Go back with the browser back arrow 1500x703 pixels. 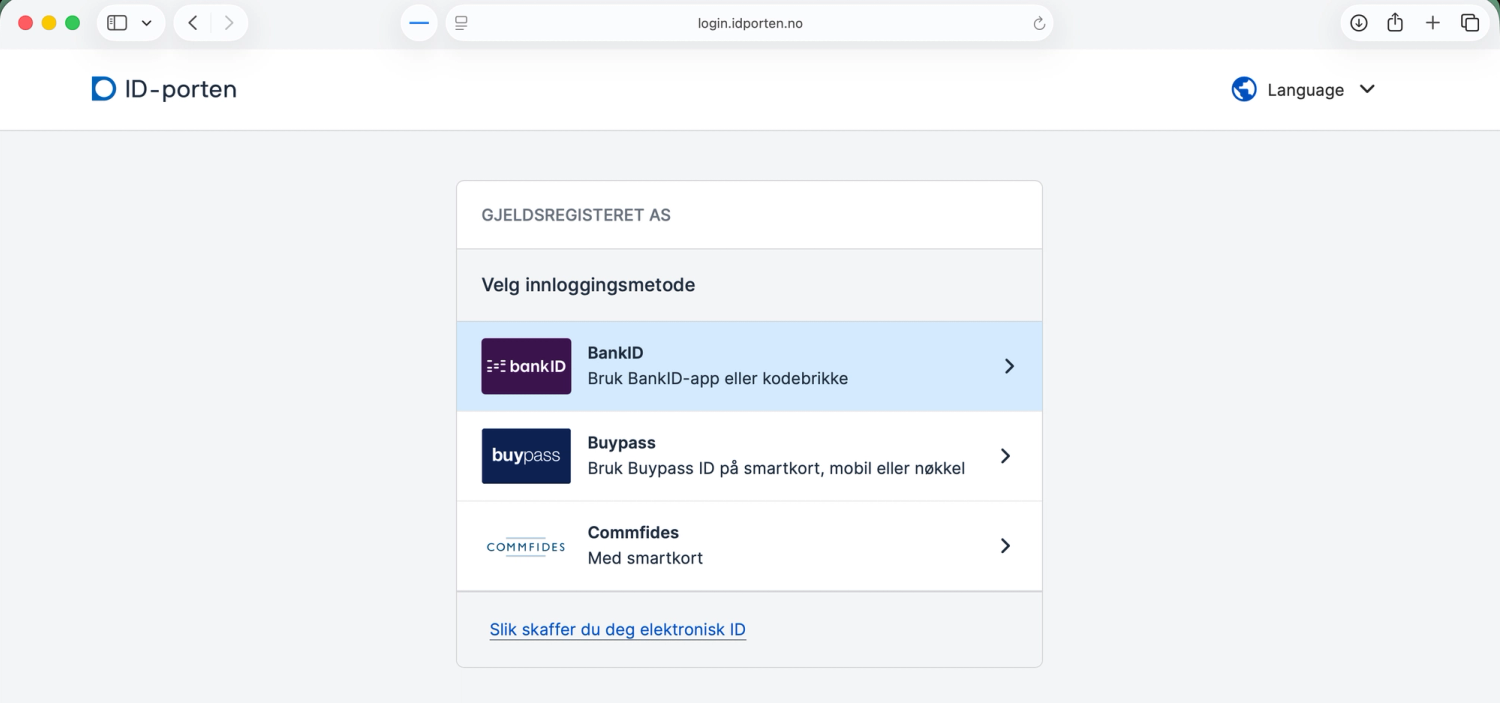192,23
